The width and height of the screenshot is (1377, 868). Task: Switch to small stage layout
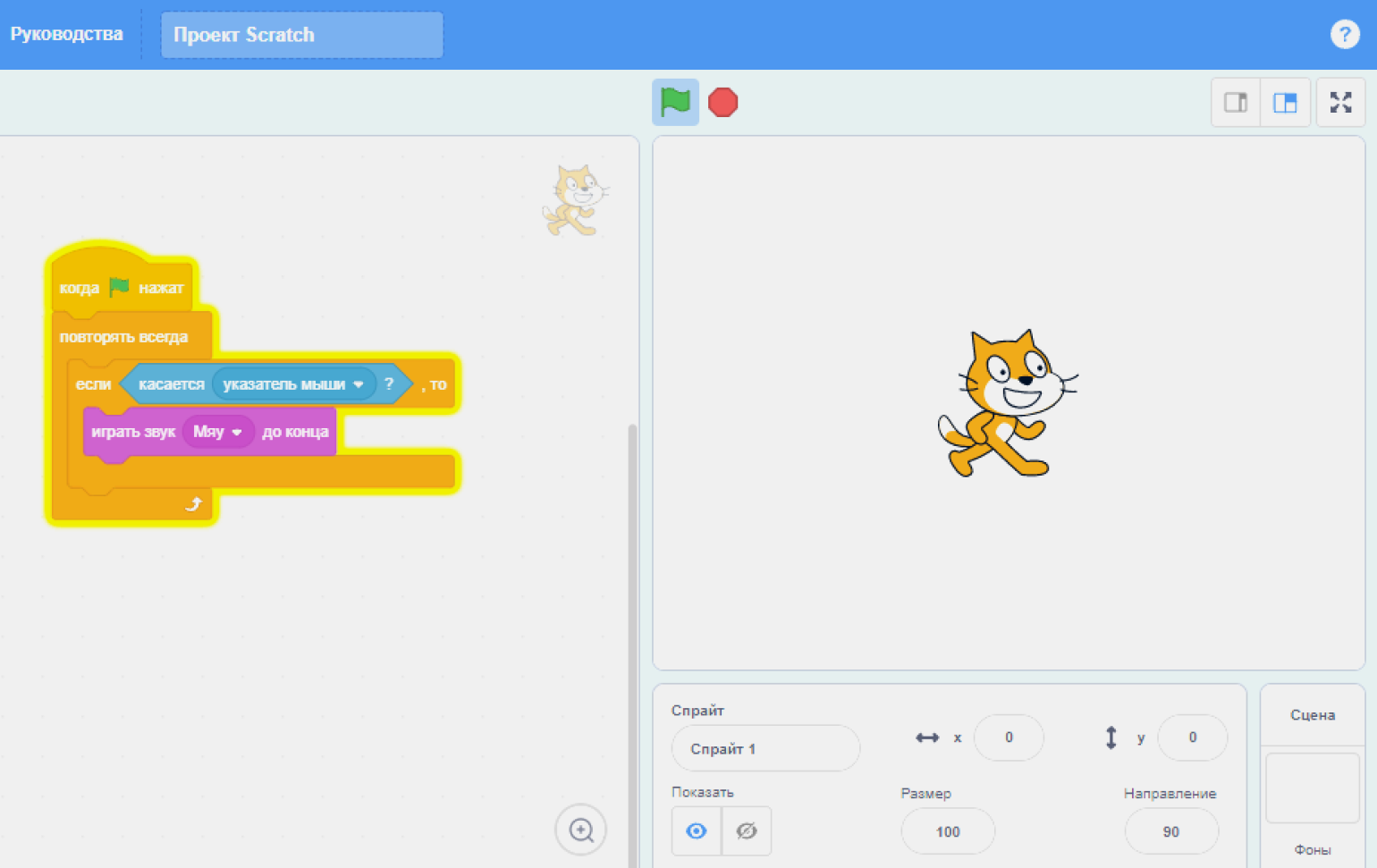coord(1236,103)
